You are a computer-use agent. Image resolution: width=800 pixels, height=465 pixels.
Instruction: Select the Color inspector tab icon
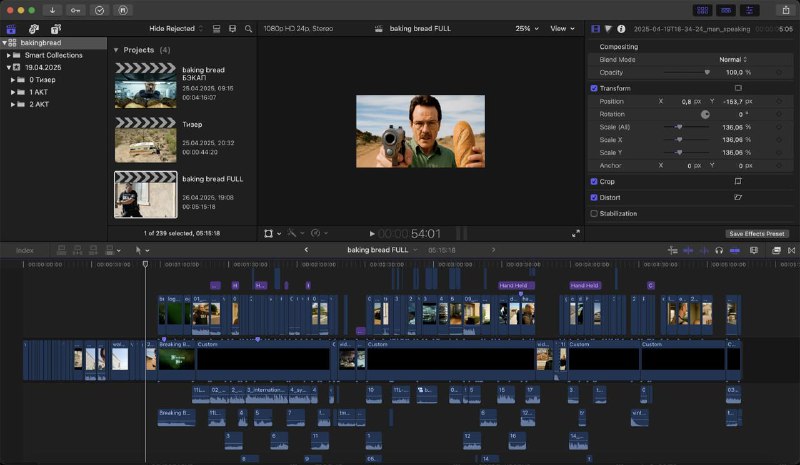[608, 29]
